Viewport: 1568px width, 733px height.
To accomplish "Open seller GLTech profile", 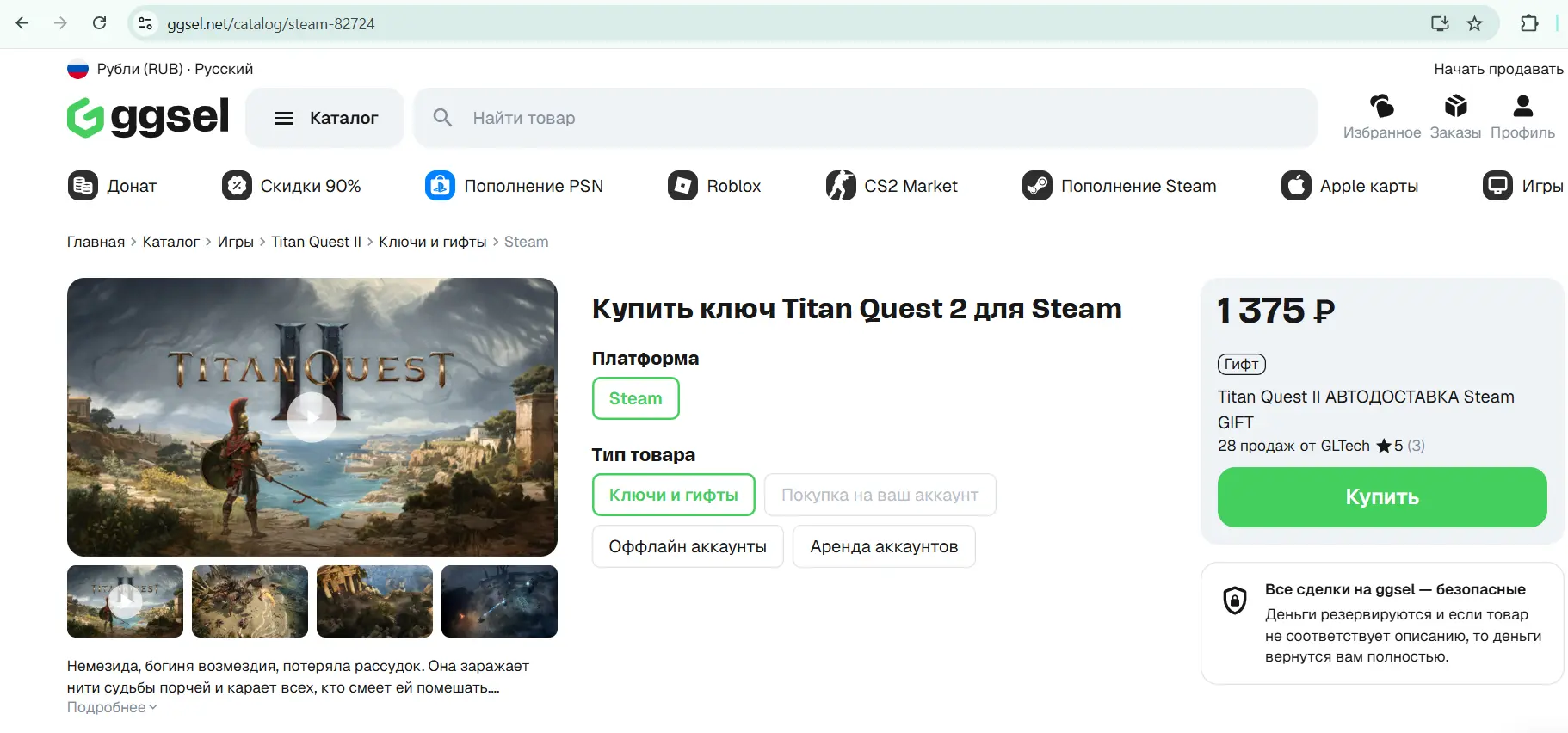I will pos(1345,446).
